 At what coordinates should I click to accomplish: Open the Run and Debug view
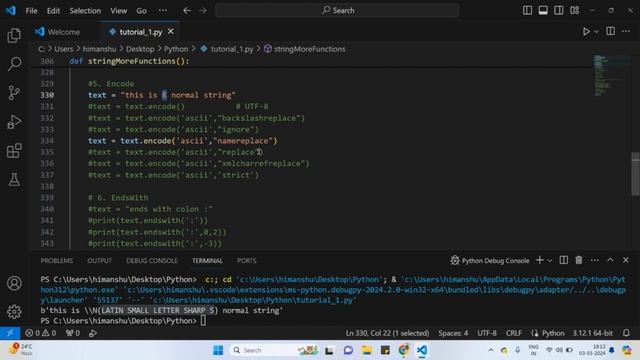tap(14, 122)
